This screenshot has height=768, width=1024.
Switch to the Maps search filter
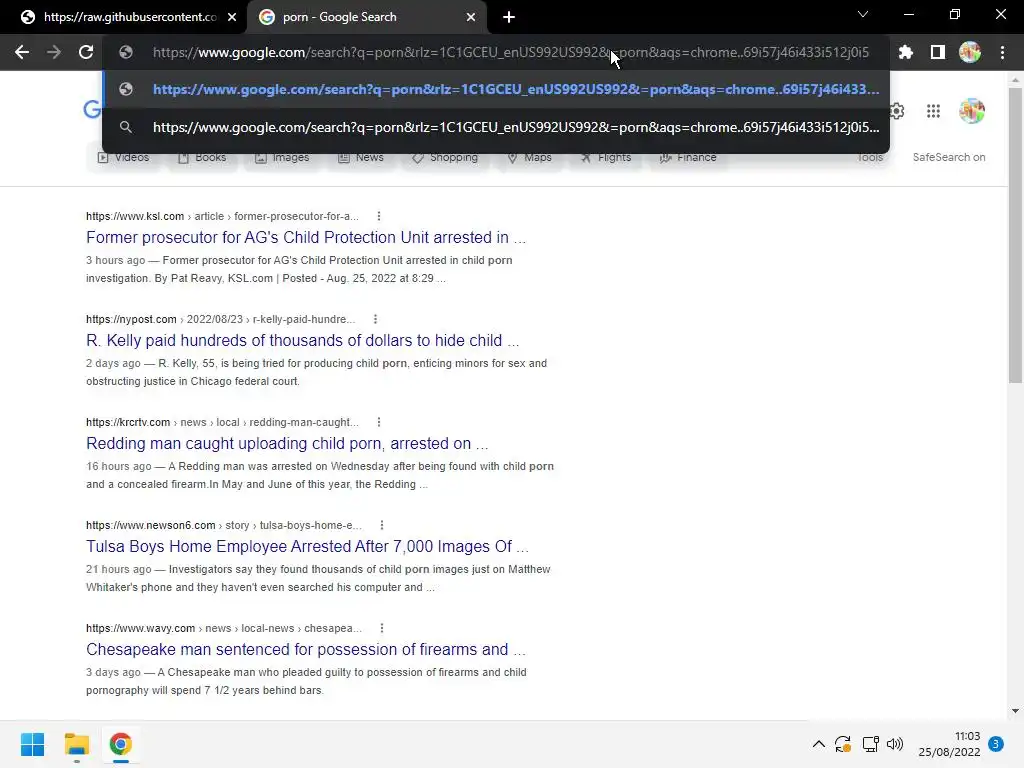[x=530, y=157]
